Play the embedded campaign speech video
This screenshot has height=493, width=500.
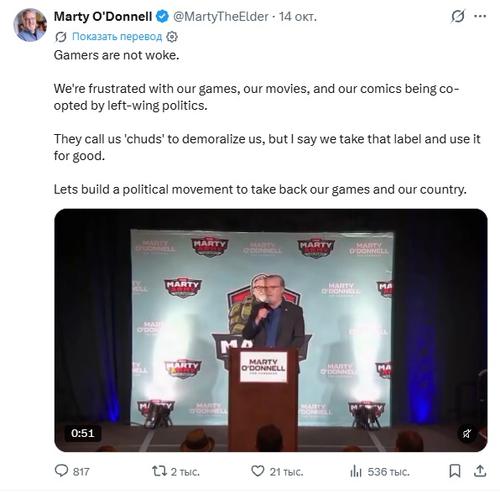pos(271,330)
